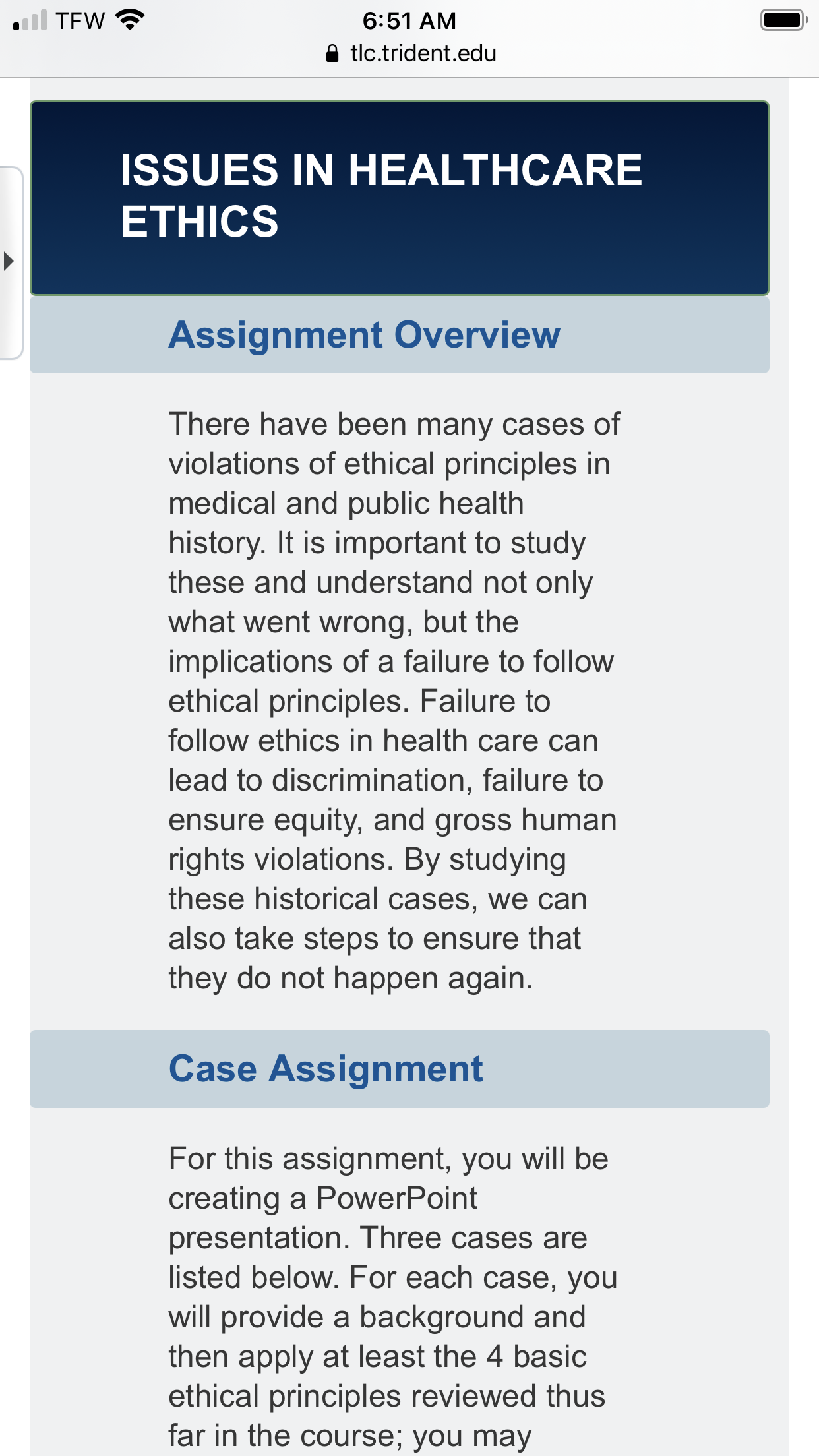Tap the TFW carrier label

(80, 20)
